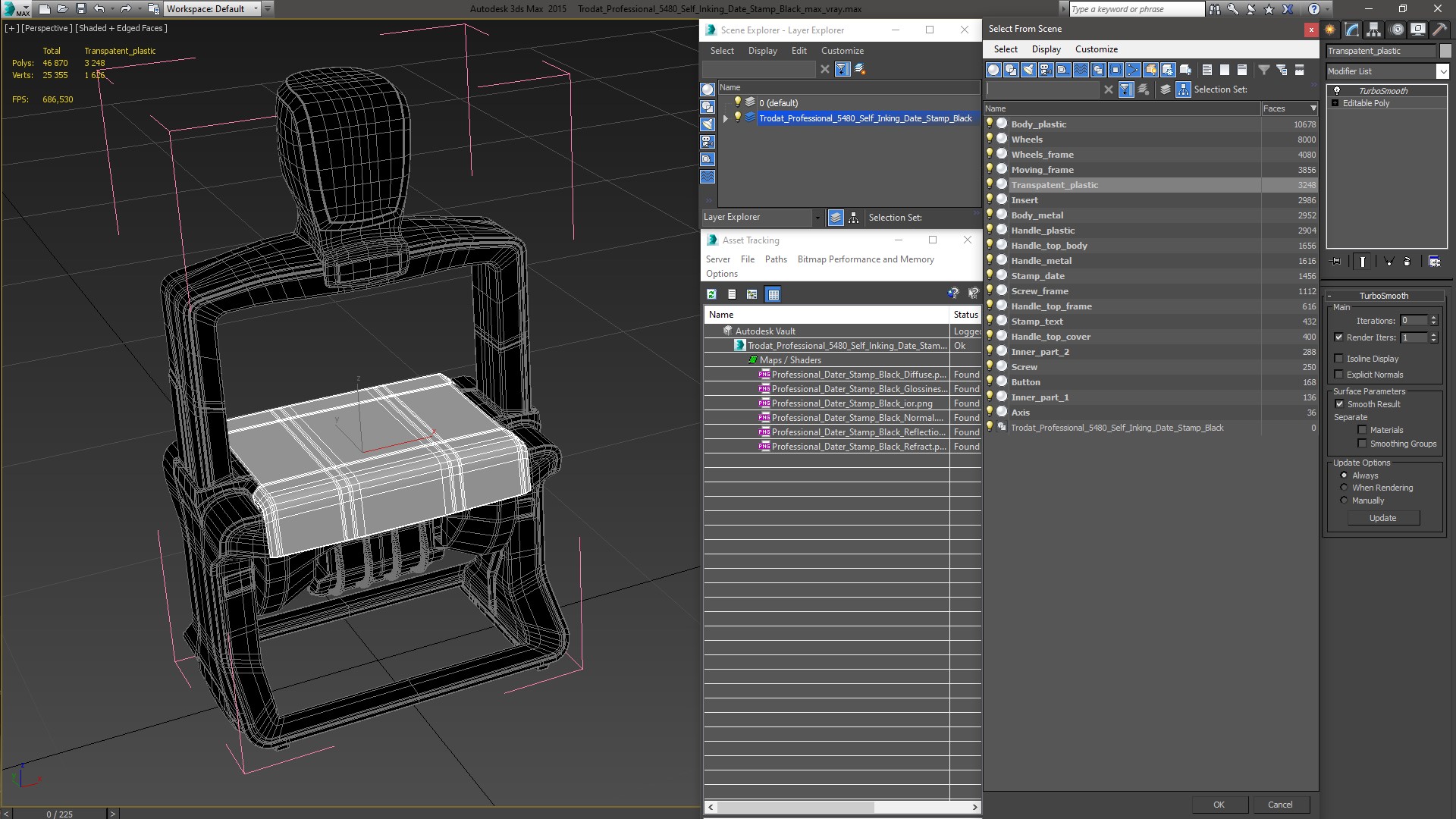Increase the Render Iters spinner value

1433,334
